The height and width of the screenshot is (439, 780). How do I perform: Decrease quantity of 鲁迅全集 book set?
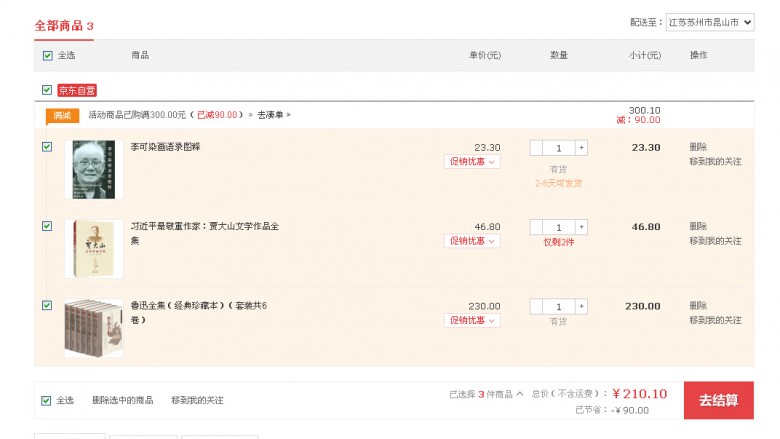pos(536,306)
